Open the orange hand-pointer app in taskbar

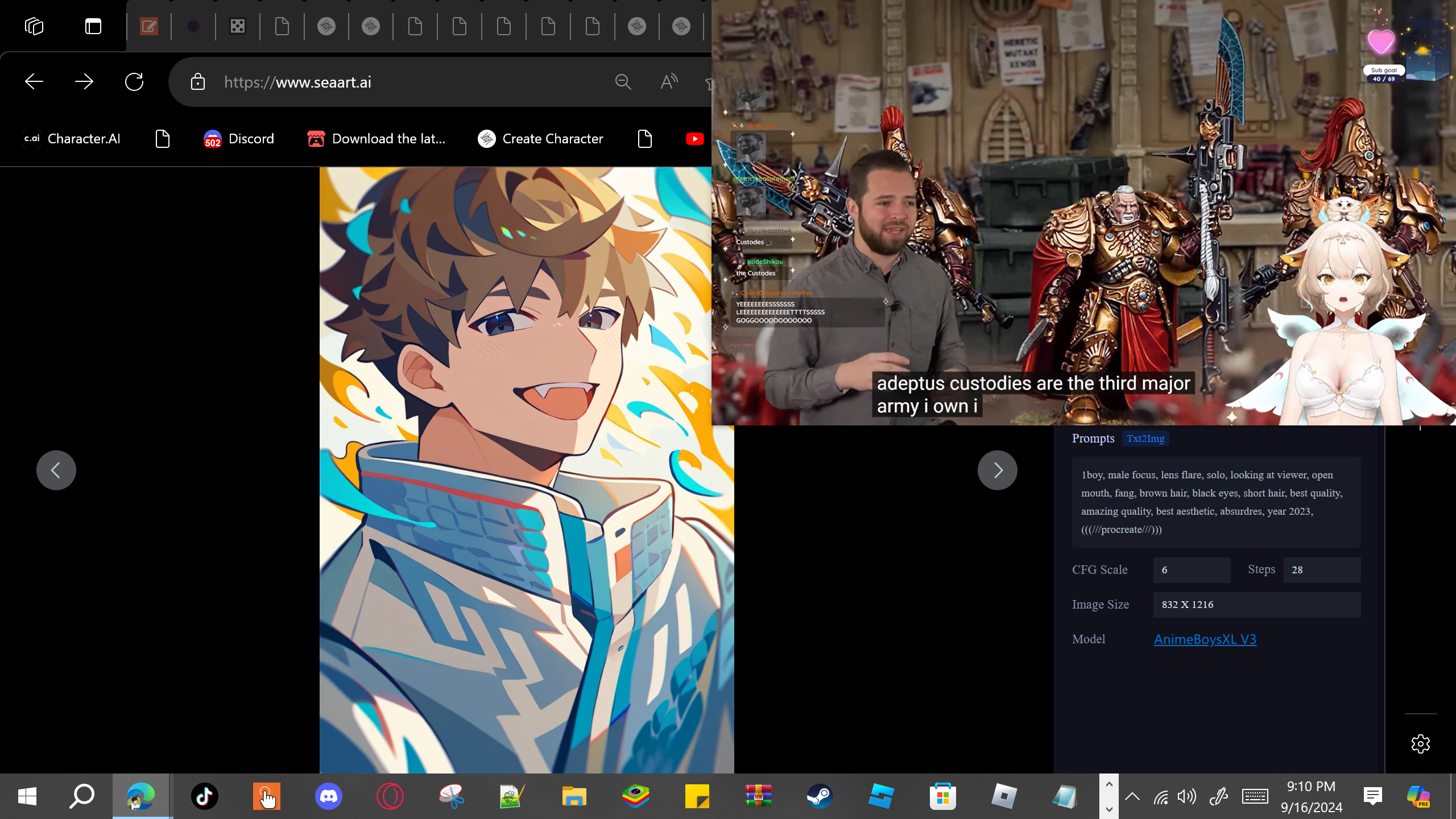click(266, 796)
